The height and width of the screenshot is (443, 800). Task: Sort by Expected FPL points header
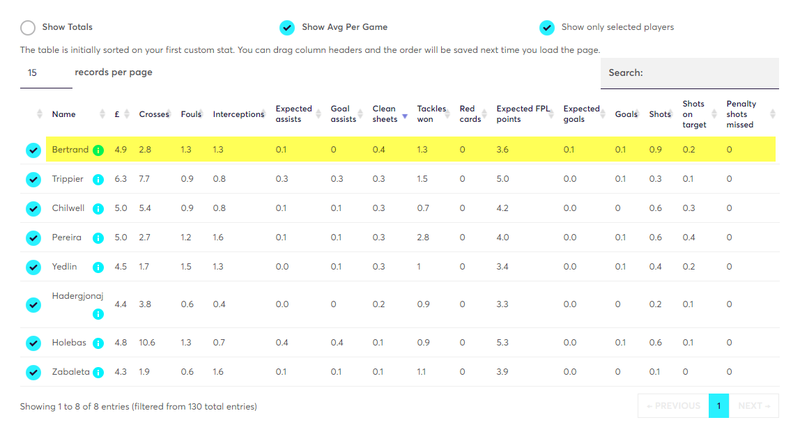(525, 114)
